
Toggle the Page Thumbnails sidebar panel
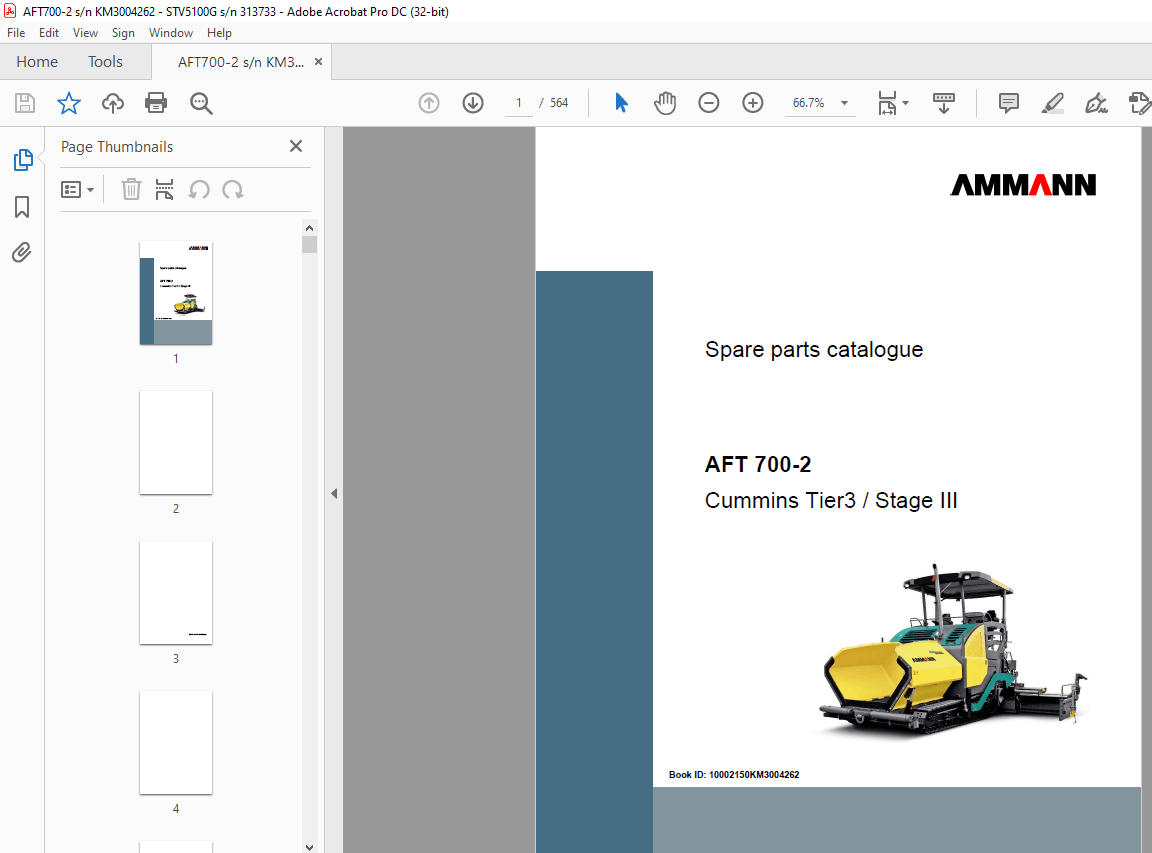point(22,159)
